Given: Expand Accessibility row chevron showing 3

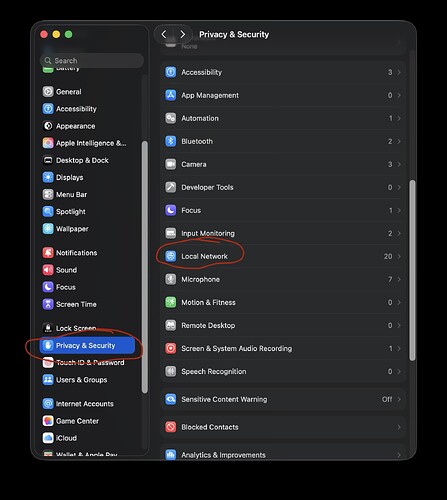Looking at the screenshot, I should click(399, 72).
